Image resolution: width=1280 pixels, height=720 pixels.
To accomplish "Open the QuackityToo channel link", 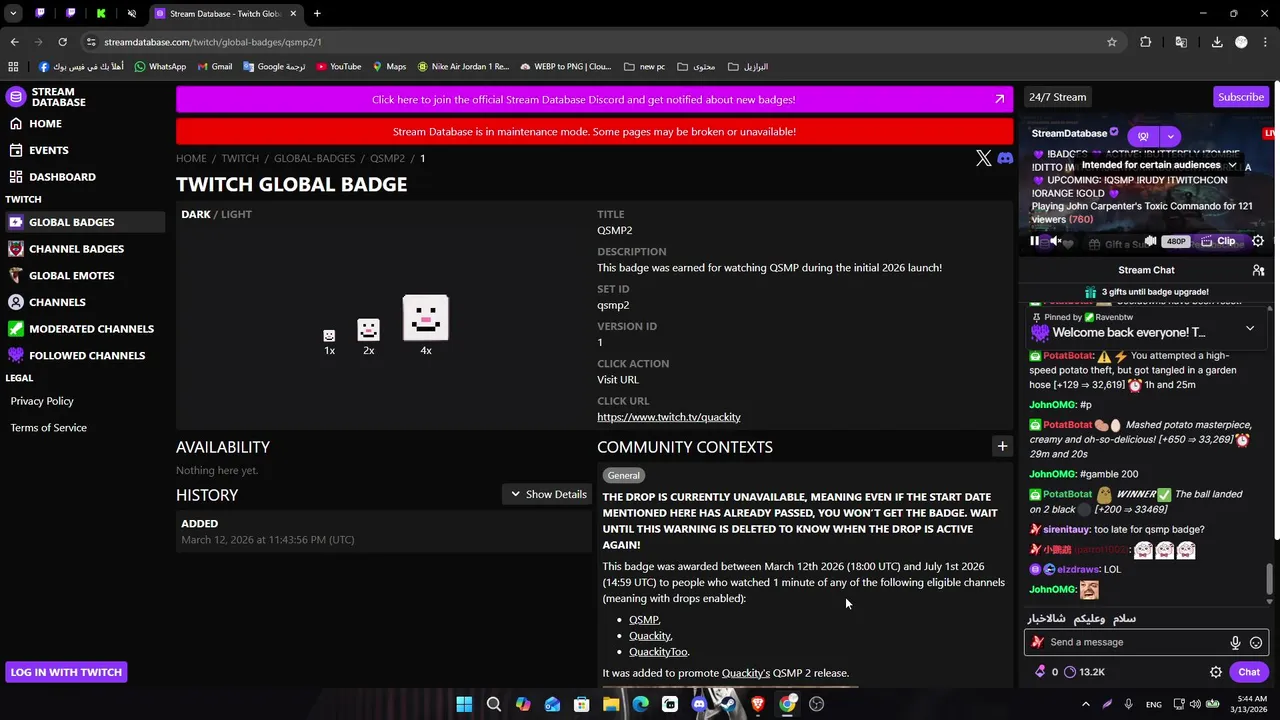I will click(x=658, y=652).
